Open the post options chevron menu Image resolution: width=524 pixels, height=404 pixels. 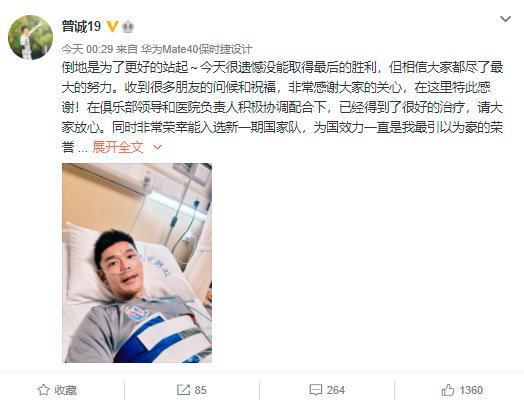tap(505, 19)
